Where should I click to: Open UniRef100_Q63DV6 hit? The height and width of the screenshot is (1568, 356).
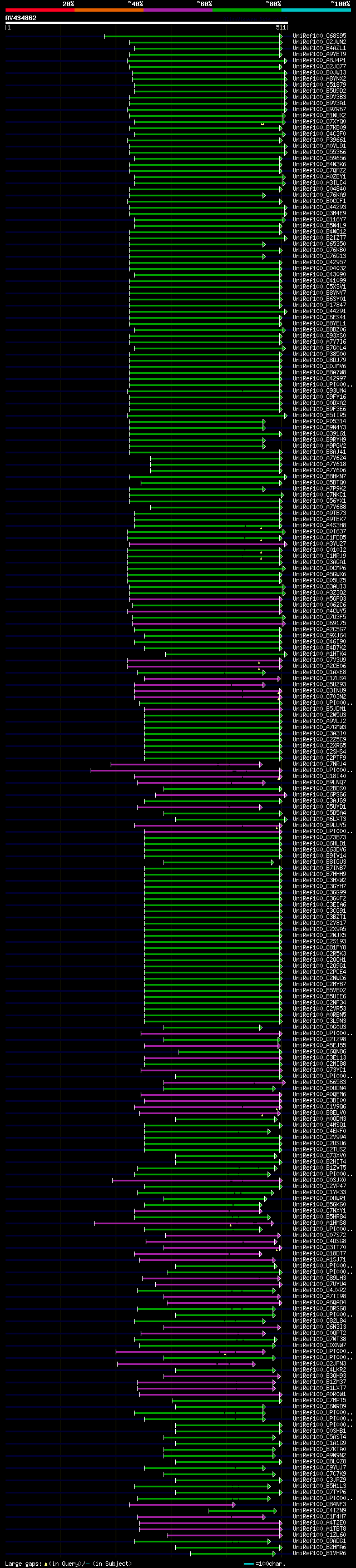coord(319,850)
